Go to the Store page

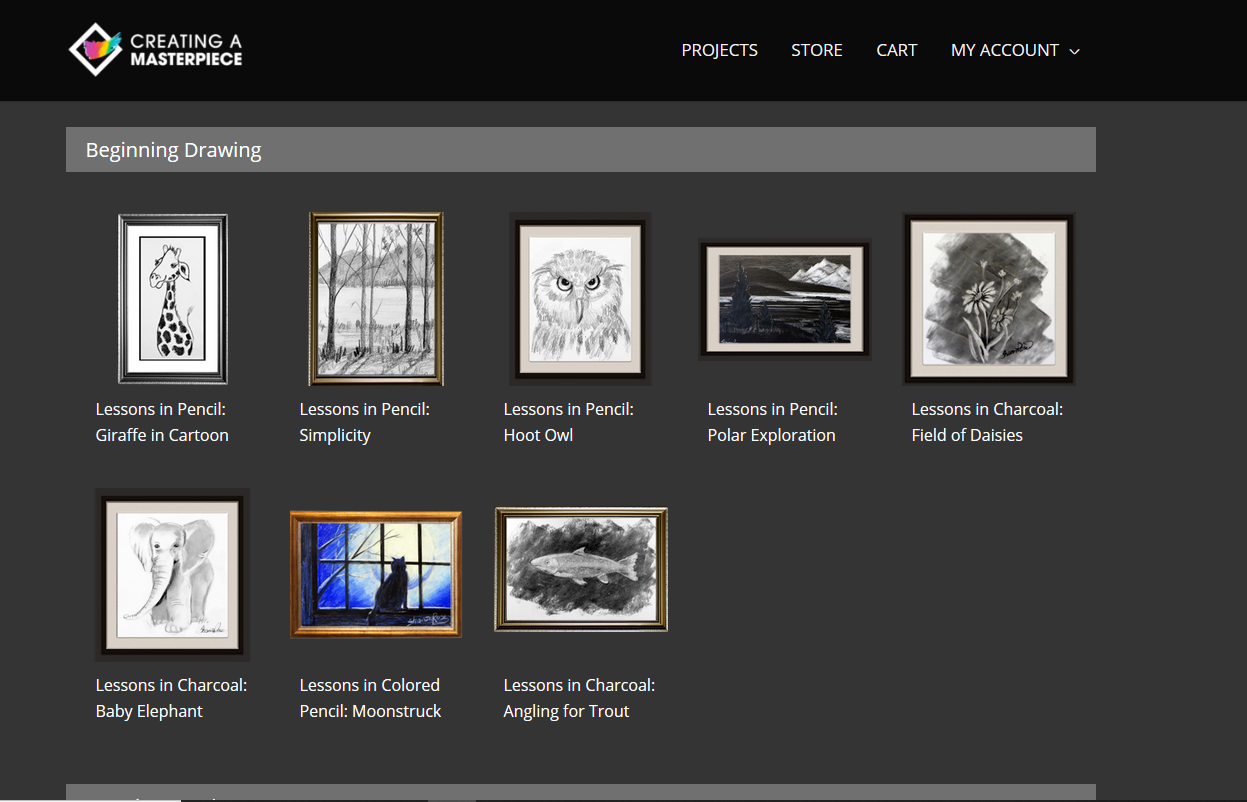816,50
